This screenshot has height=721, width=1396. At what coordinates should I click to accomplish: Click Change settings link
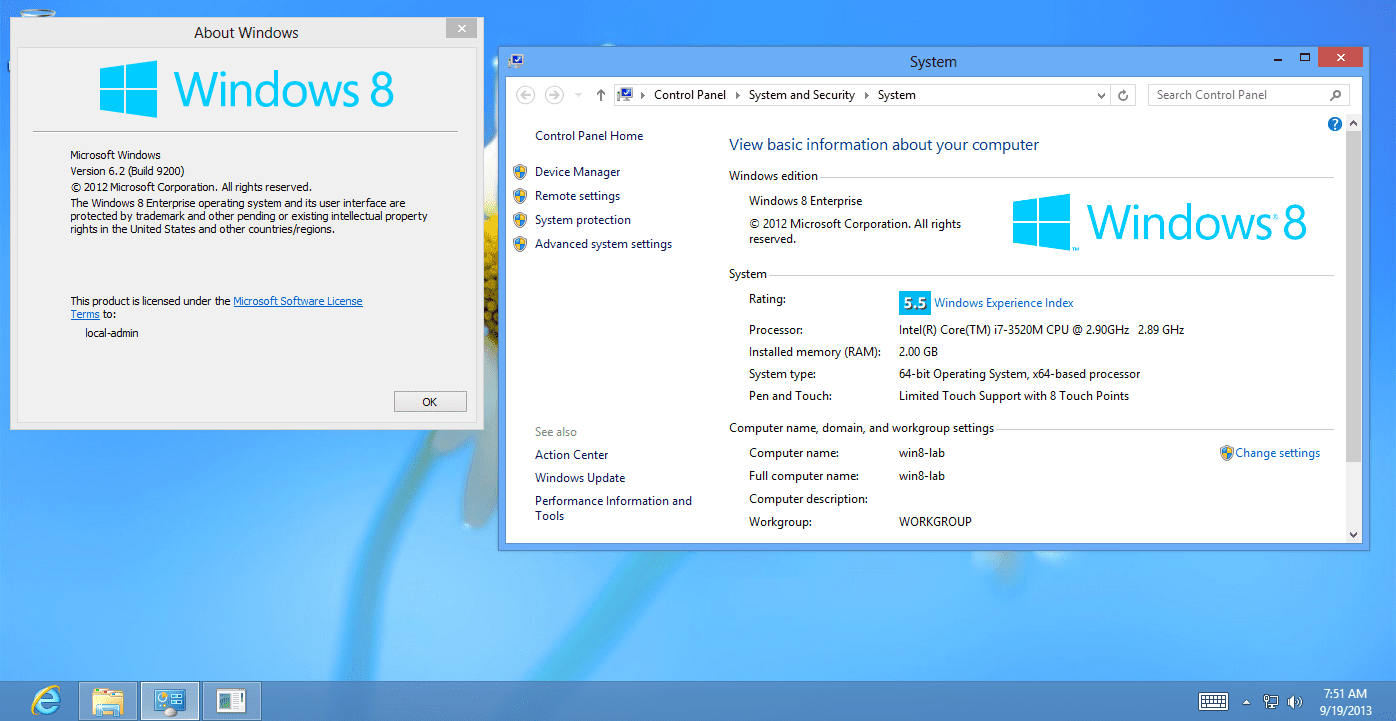point(1277,453)
